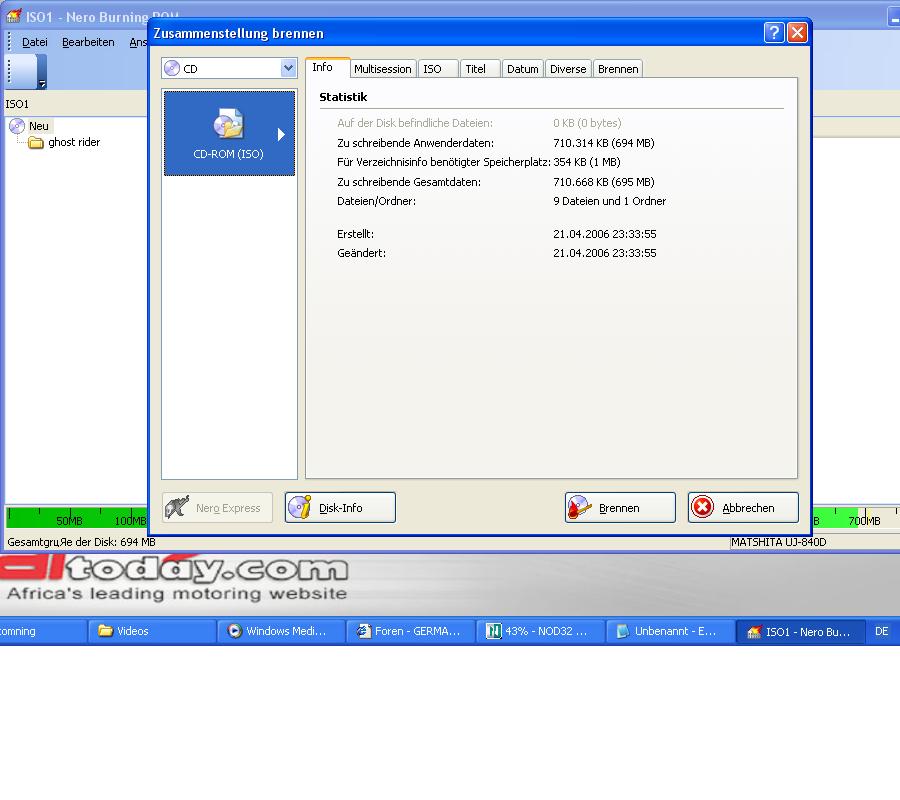The image size is (900, 800).
Task: Click the Zu schreibende Anwenderdaten value 710.314 KB
Action: [x=604, y=143]
